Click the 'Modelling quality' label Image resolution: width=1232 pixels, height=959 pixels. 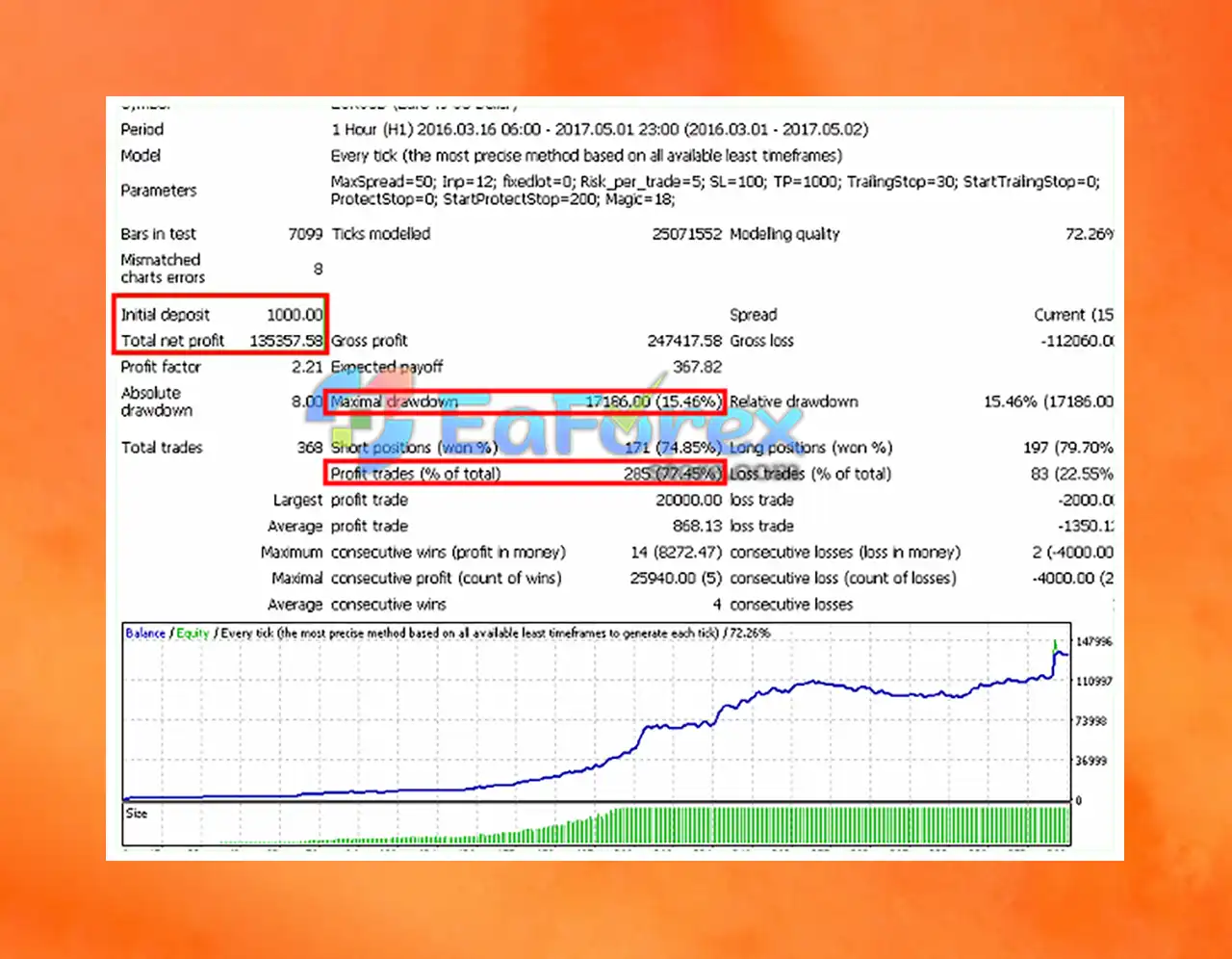(784, 233)
